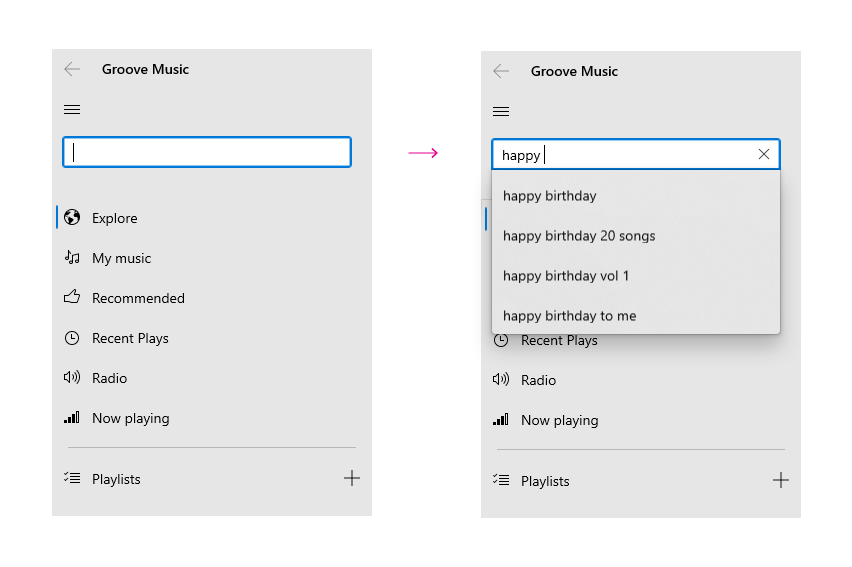Add a new playlist with plus in left panel
The height and width of the screenshot is (567, 852).
click(x=352, y=478)
